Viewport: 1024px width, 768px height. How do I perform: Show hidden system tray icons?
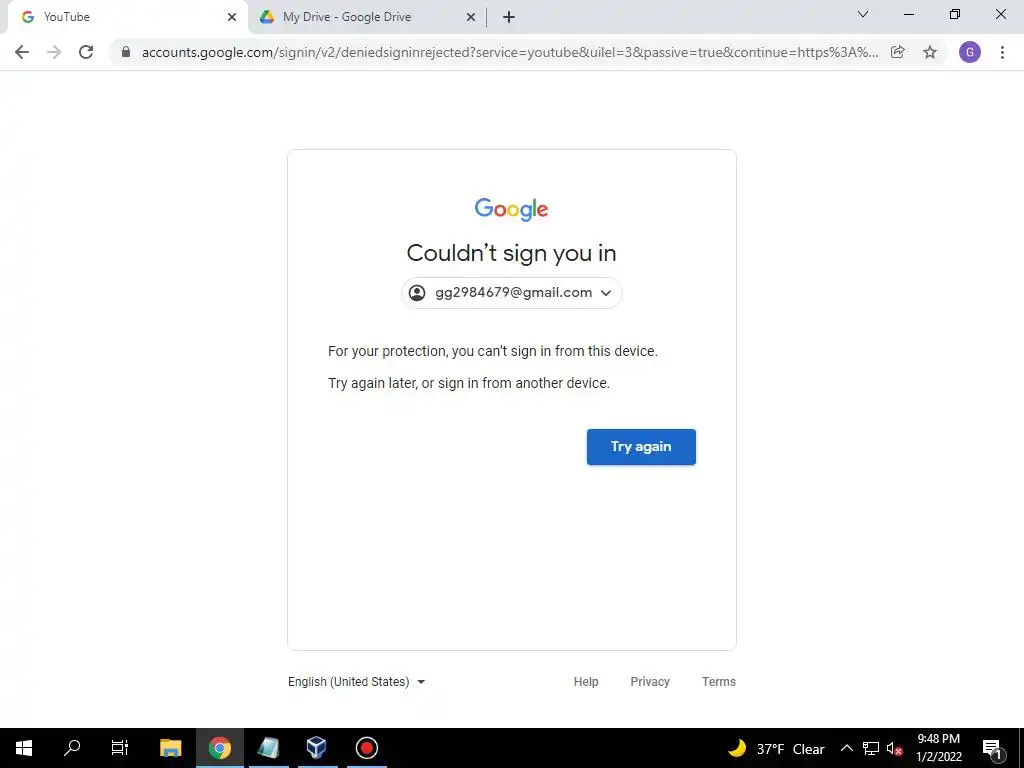[846, 748]
